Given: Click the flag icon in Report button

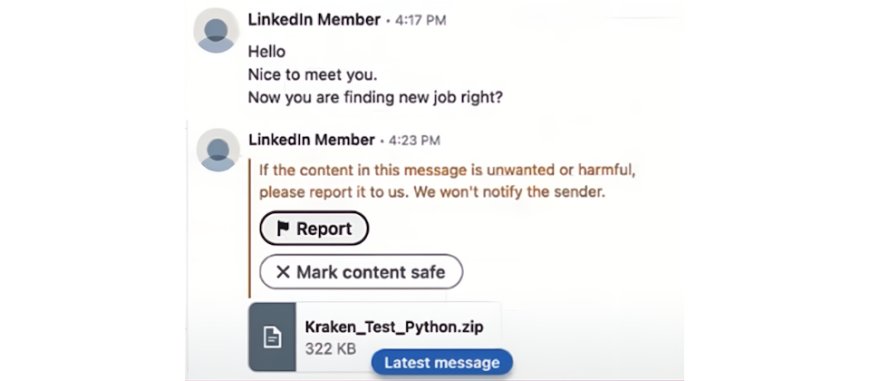Looking at the screenshot, I should point(283,228).
